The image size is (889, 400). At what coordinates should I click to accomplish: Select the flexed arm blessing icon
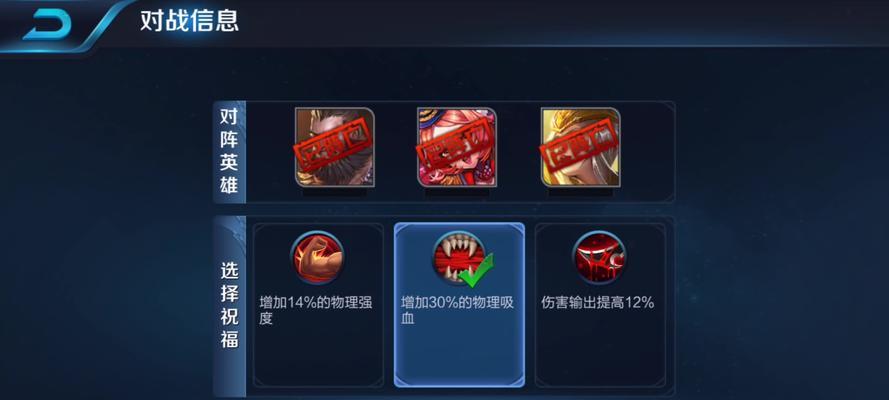[x=317, y=257]
